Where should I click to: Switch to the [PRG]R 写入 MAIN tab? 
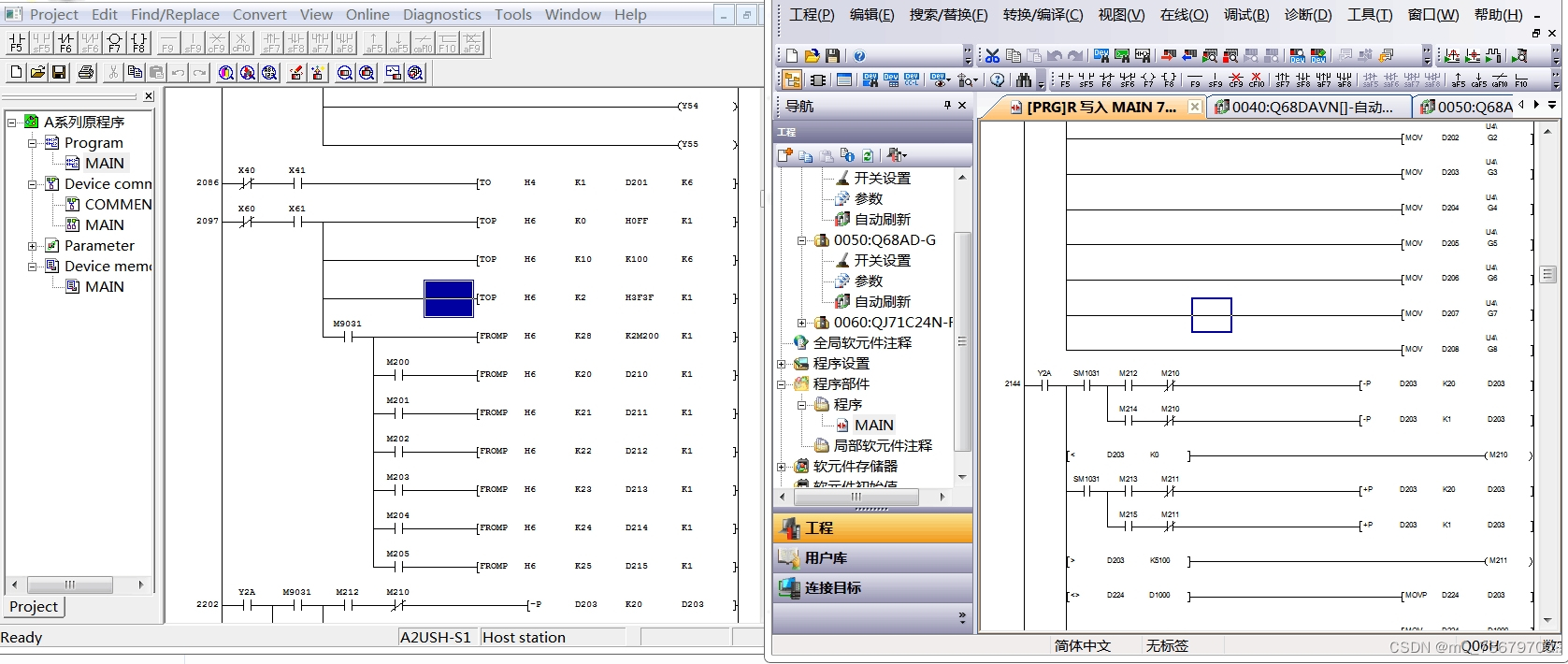click(x=1101, y=107)
